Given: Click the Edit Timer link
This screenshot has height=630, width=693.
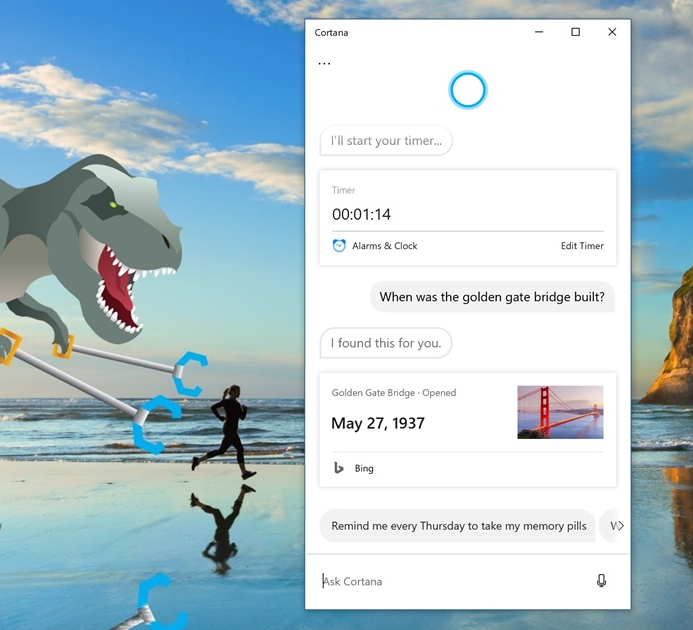Looking at the screenshot, I should coord(582,246).
